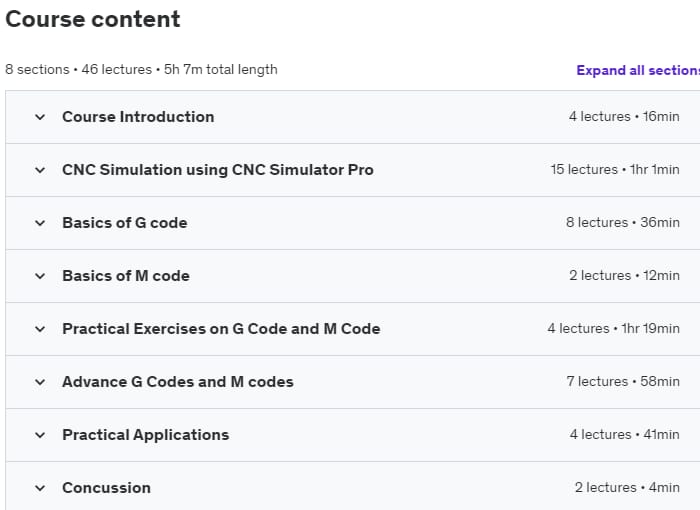Open the Course Introduction section title
Viewport: 700px width, 510px height.
pos(138,117)
